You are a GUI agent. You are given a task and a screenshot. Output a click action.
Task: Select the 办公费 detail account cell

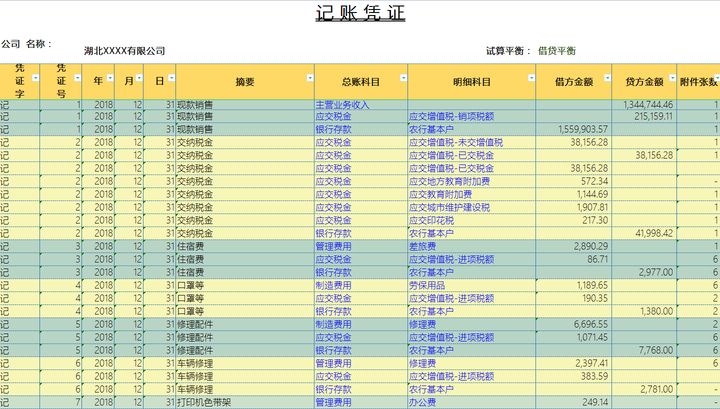click(x=472, y=403)
